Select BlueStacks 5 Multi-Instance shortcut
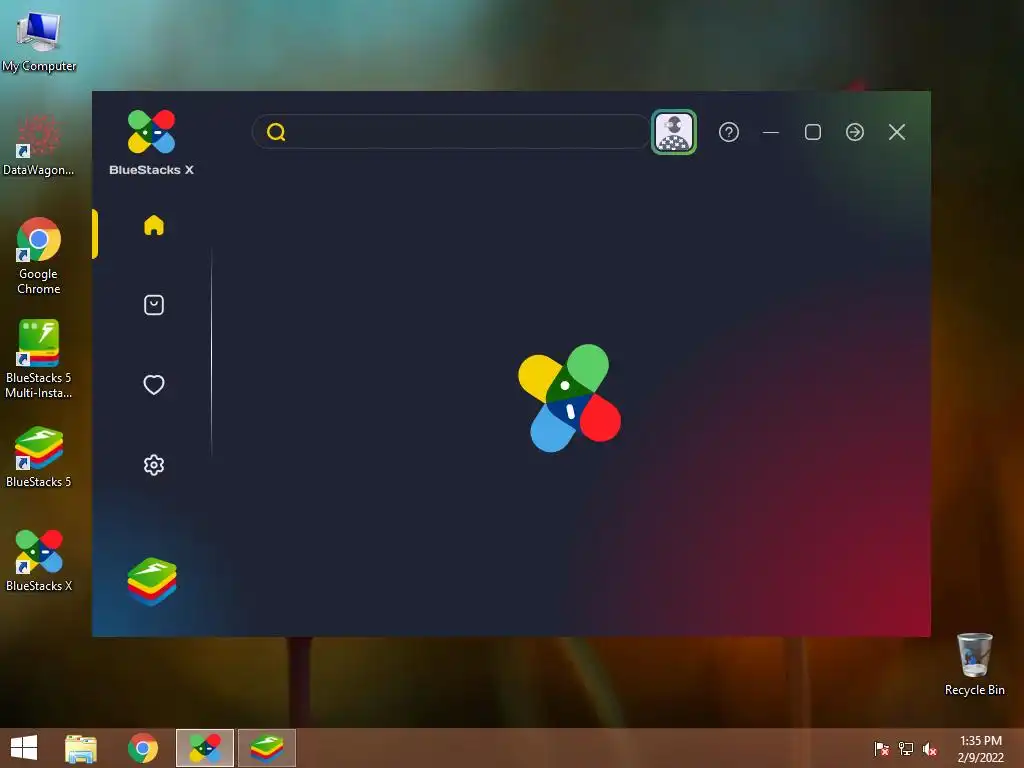This screenshot has width=1024, height=768. tap(39, 359)
